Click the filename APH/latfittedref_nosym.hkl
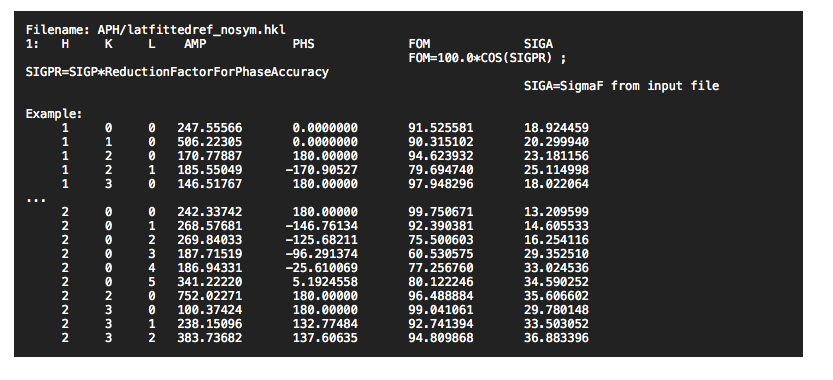 point(192,30)
